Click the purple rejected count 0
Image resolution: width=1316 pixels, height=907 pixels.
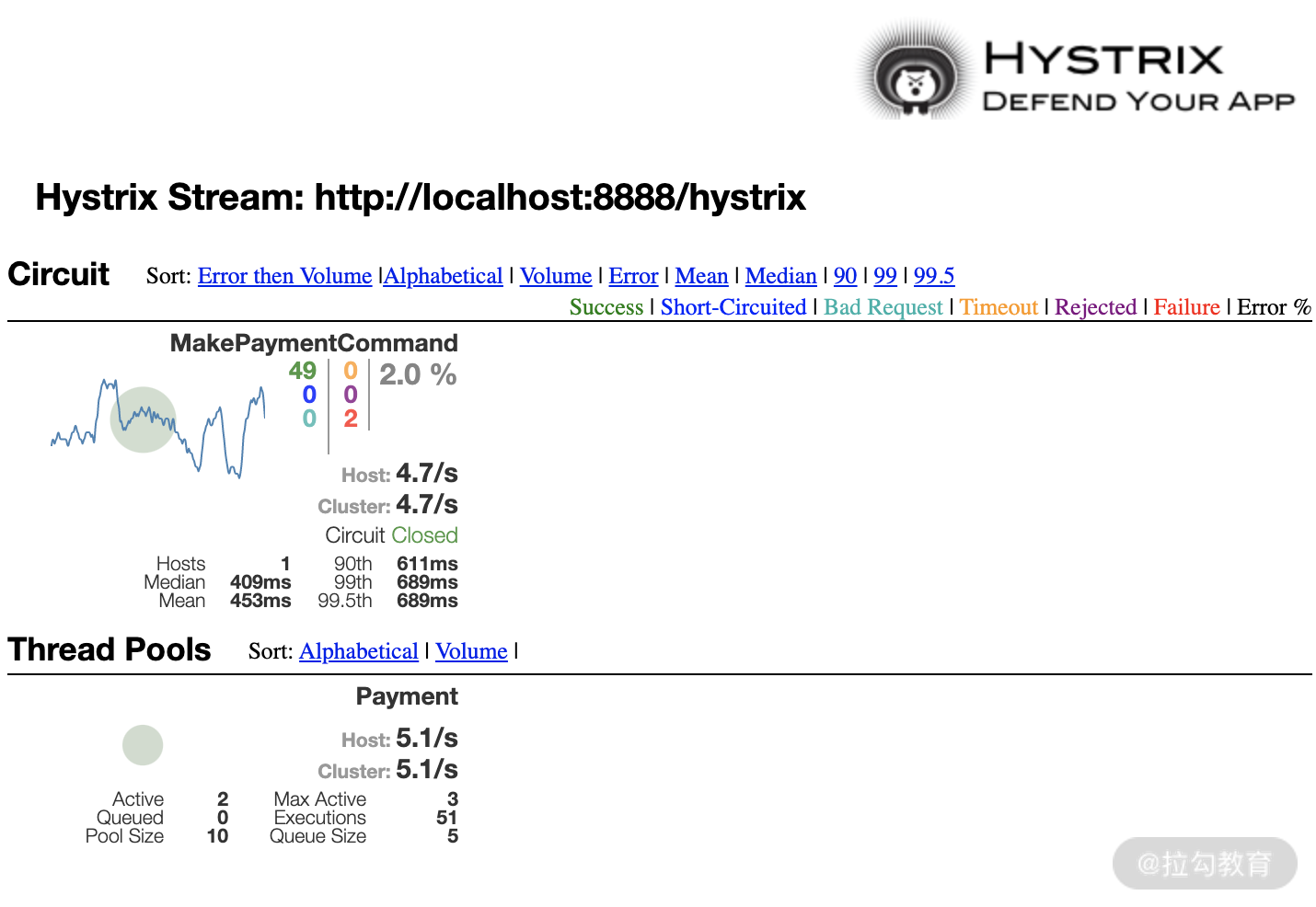click(351, 395)
